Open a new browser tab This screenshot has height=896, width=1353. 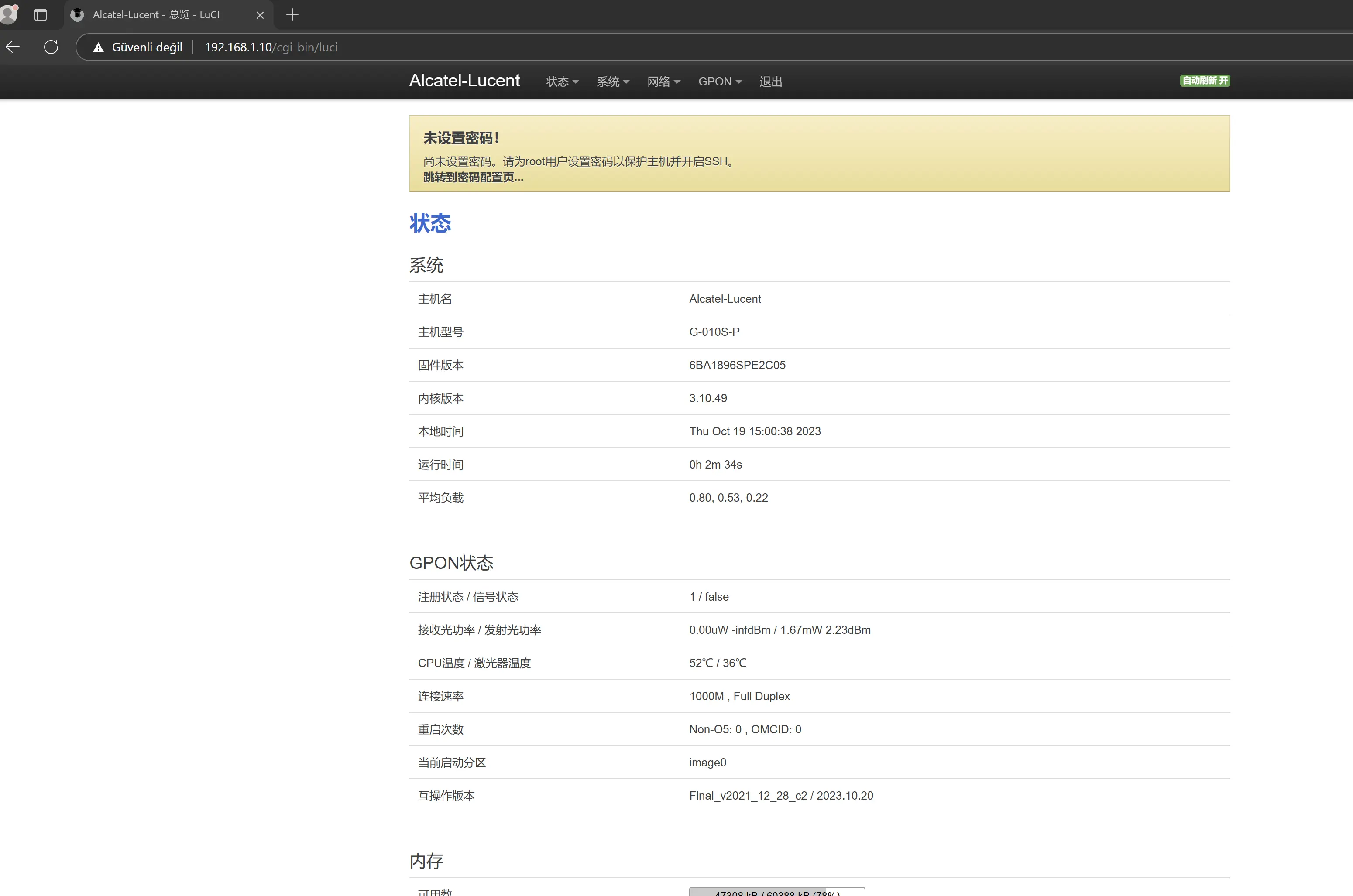292,15
